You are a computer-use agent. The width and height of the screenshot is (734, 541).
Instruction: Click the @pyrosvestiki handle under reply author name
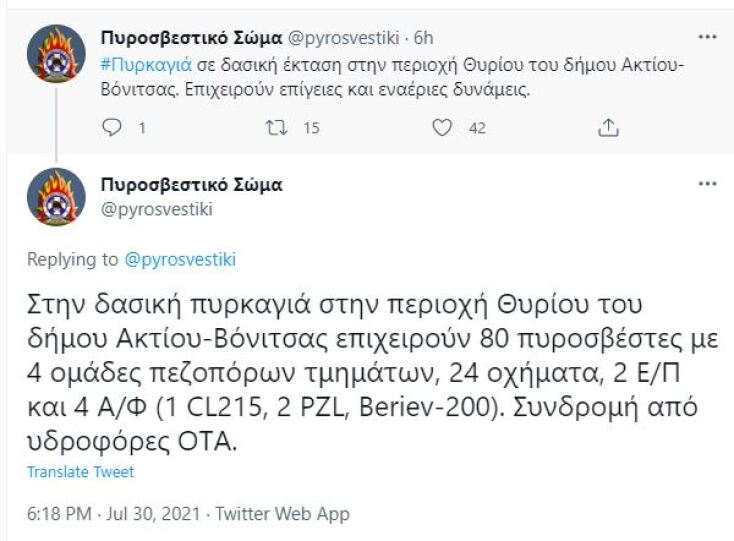point(156,208)
